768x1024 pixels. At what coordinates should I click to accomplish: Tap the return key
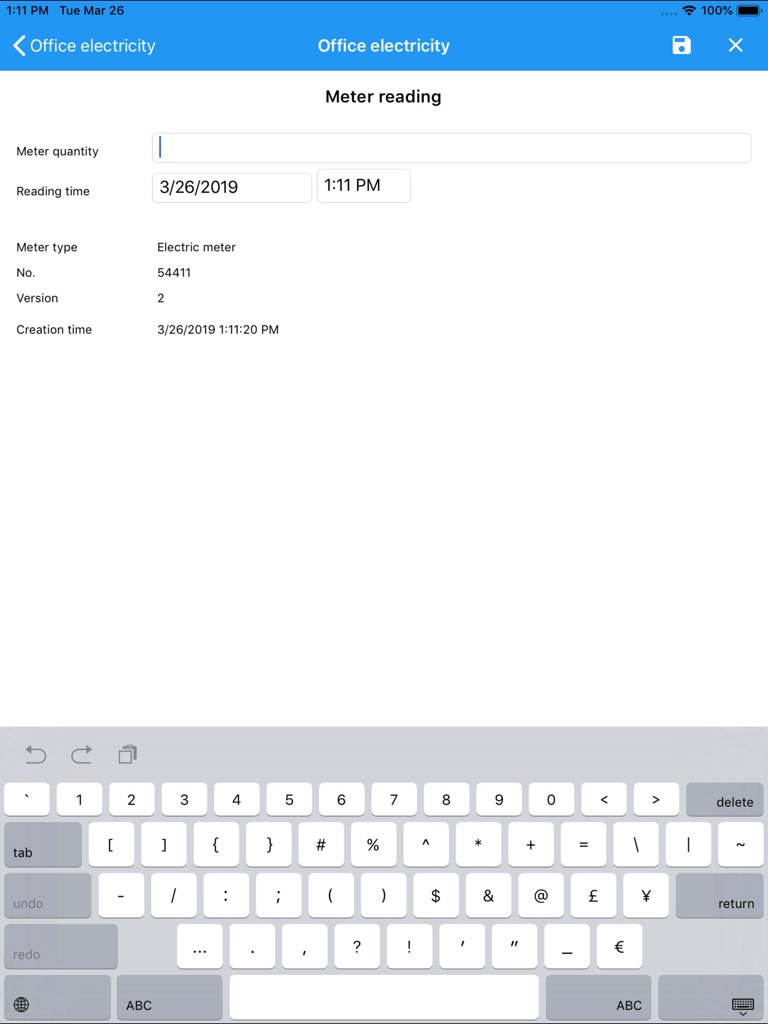click(x=720, y=895)
